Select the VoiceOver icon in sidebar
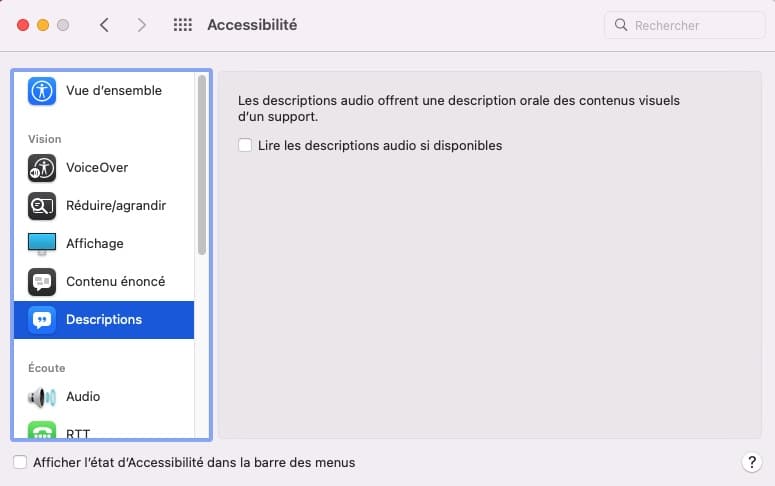The width and height of the screenshot is (775, 486). click(42, 168)
